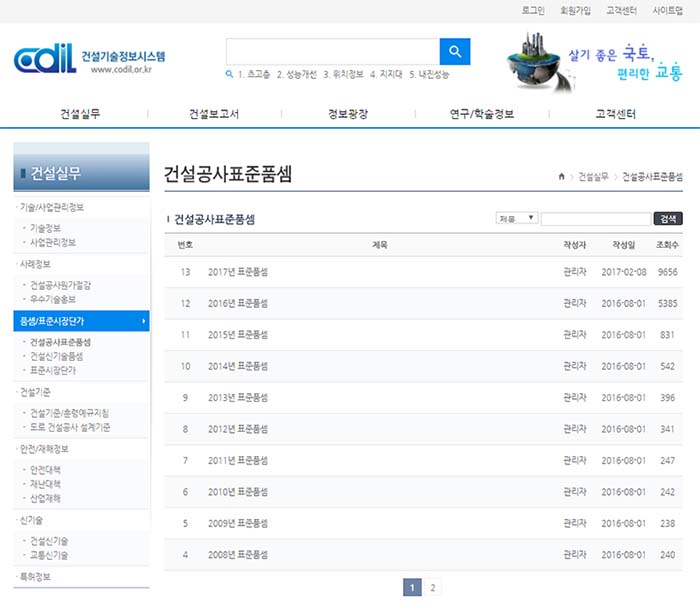700x606 pixels.
Task: Select 산업재해 in the sidebar
Action: coord(45,498)
